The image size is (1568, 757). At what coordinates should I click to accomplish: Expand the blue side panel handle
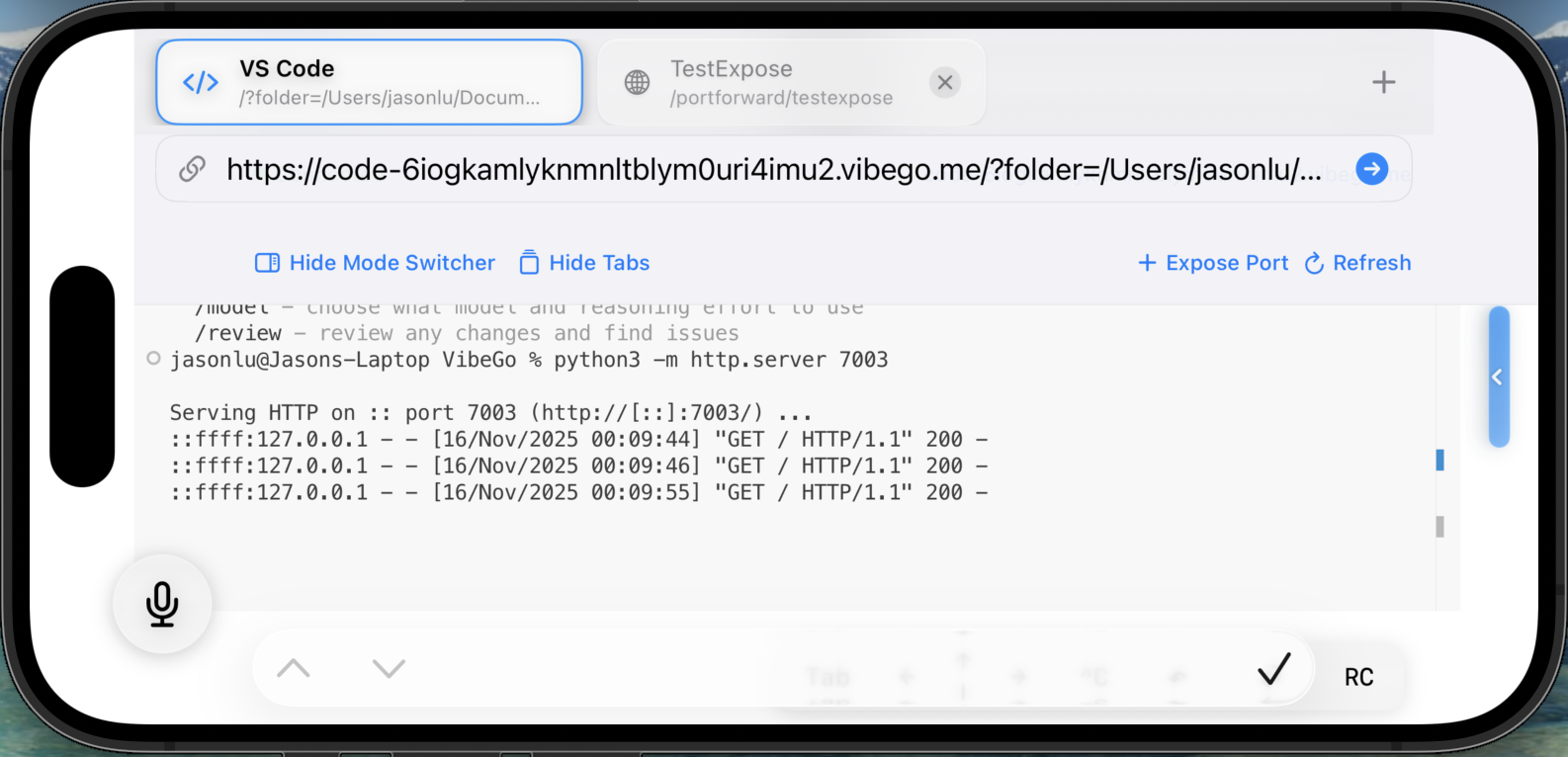click(1498, 377)
